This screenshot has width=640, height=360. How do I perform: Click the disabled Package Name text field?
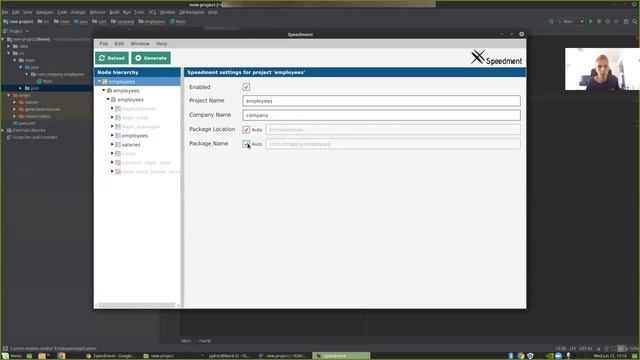(x=393, y=144)
